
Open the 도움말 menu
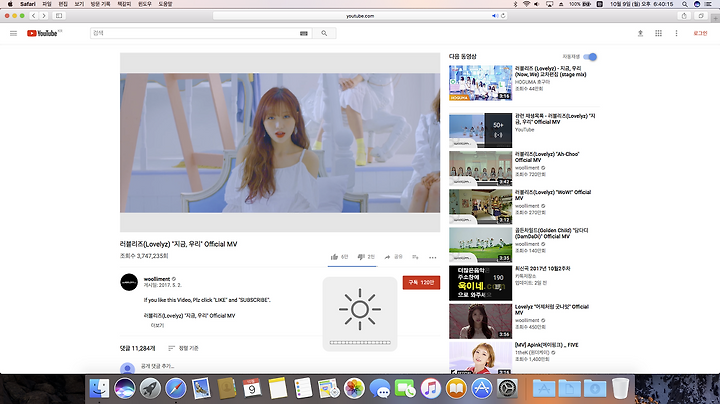[x=165, y=4]
